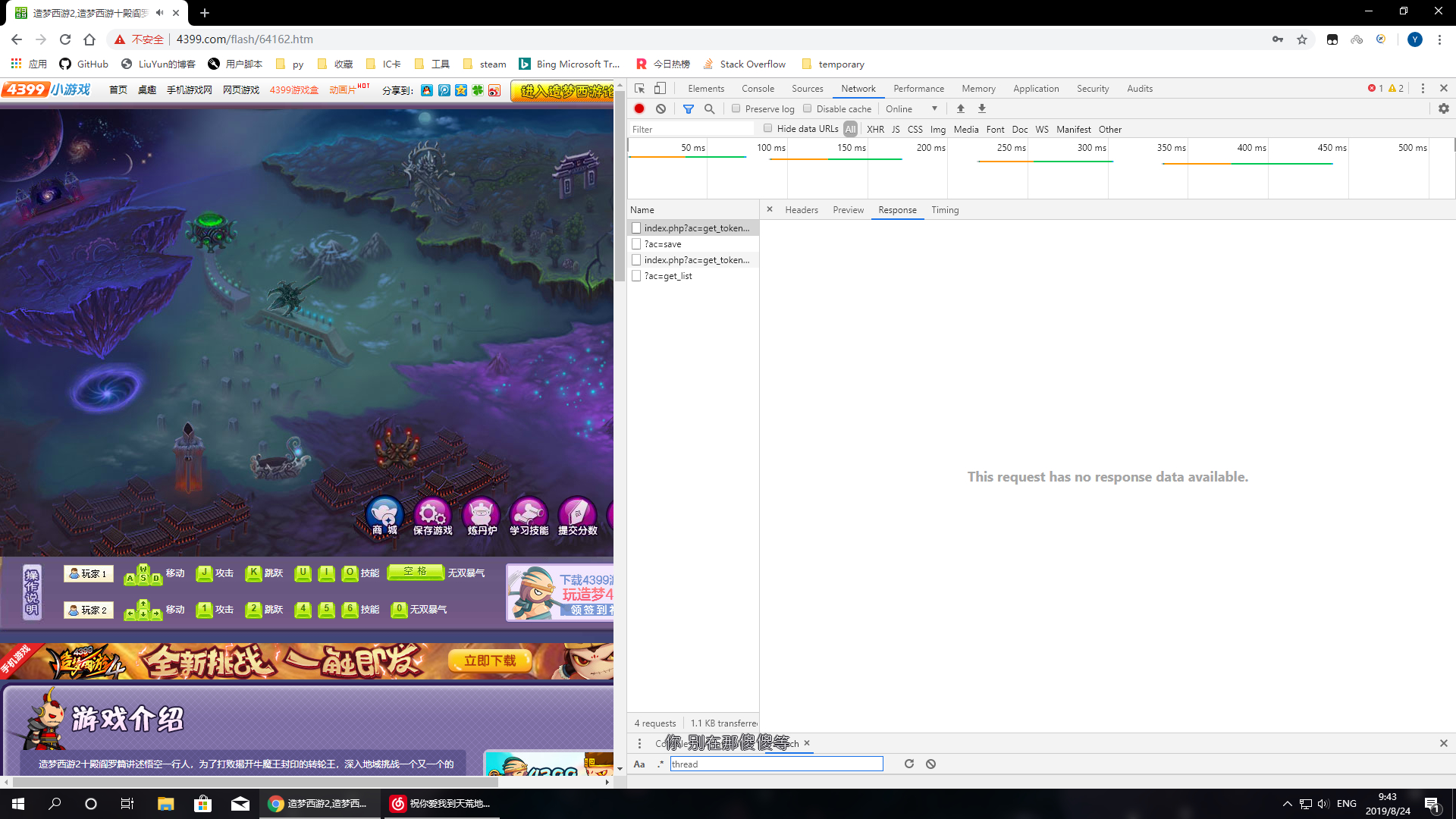
Task: Select the ?ac=save request checkbox
Action: tap(636, 244)
